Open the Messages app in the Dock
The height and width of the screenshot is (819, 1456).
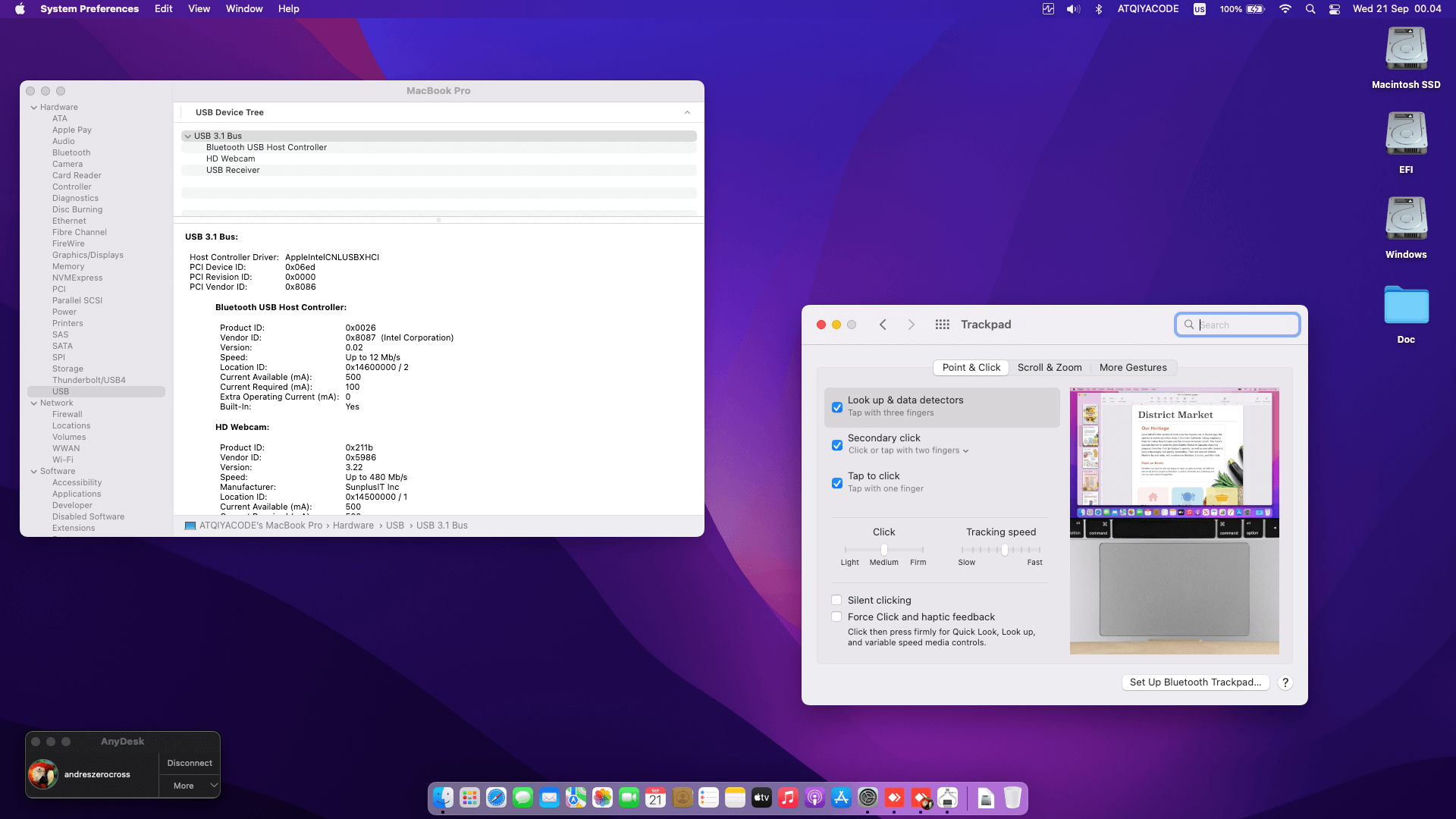pyautogui.click(x=522, y=798)
